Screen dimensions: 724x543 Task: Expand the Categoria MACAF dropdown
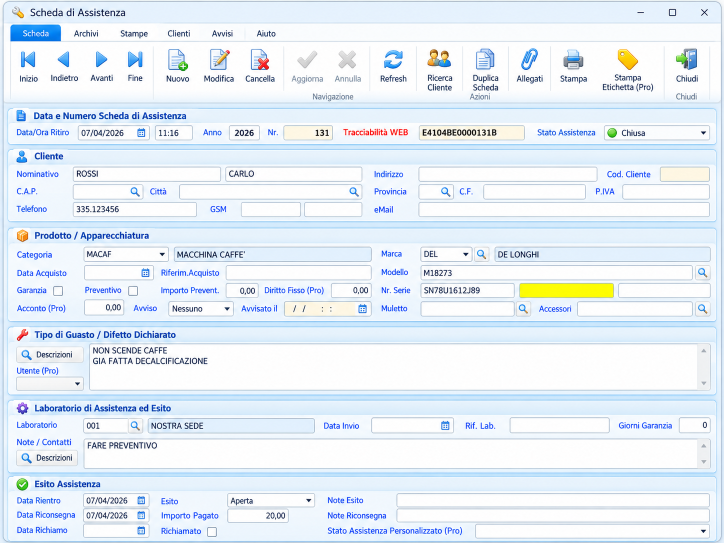coord(162,254)
